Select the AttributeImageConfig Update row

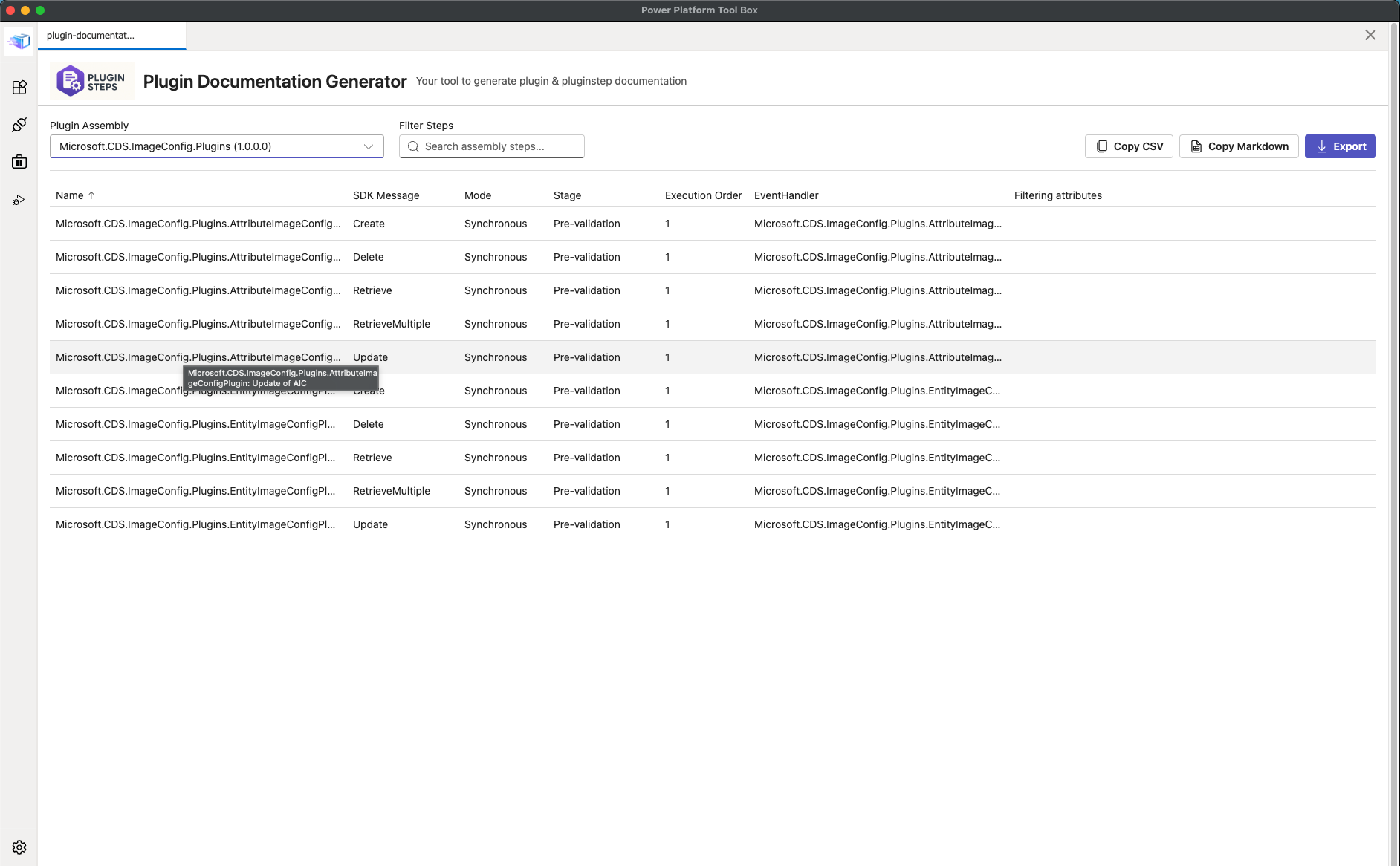point(520,357)
